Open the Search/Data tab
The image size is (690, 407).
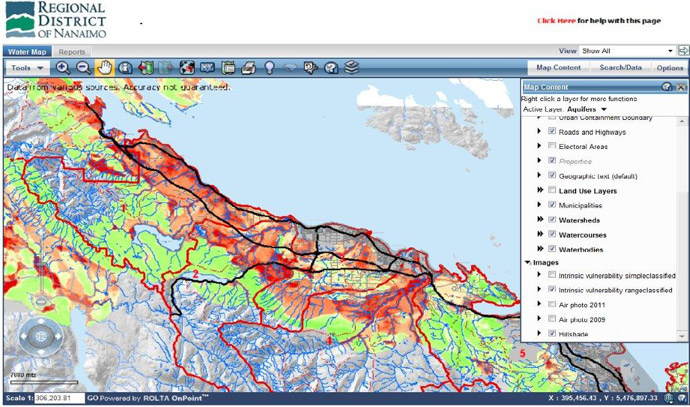pyautogui.click(x=620, y=68)
